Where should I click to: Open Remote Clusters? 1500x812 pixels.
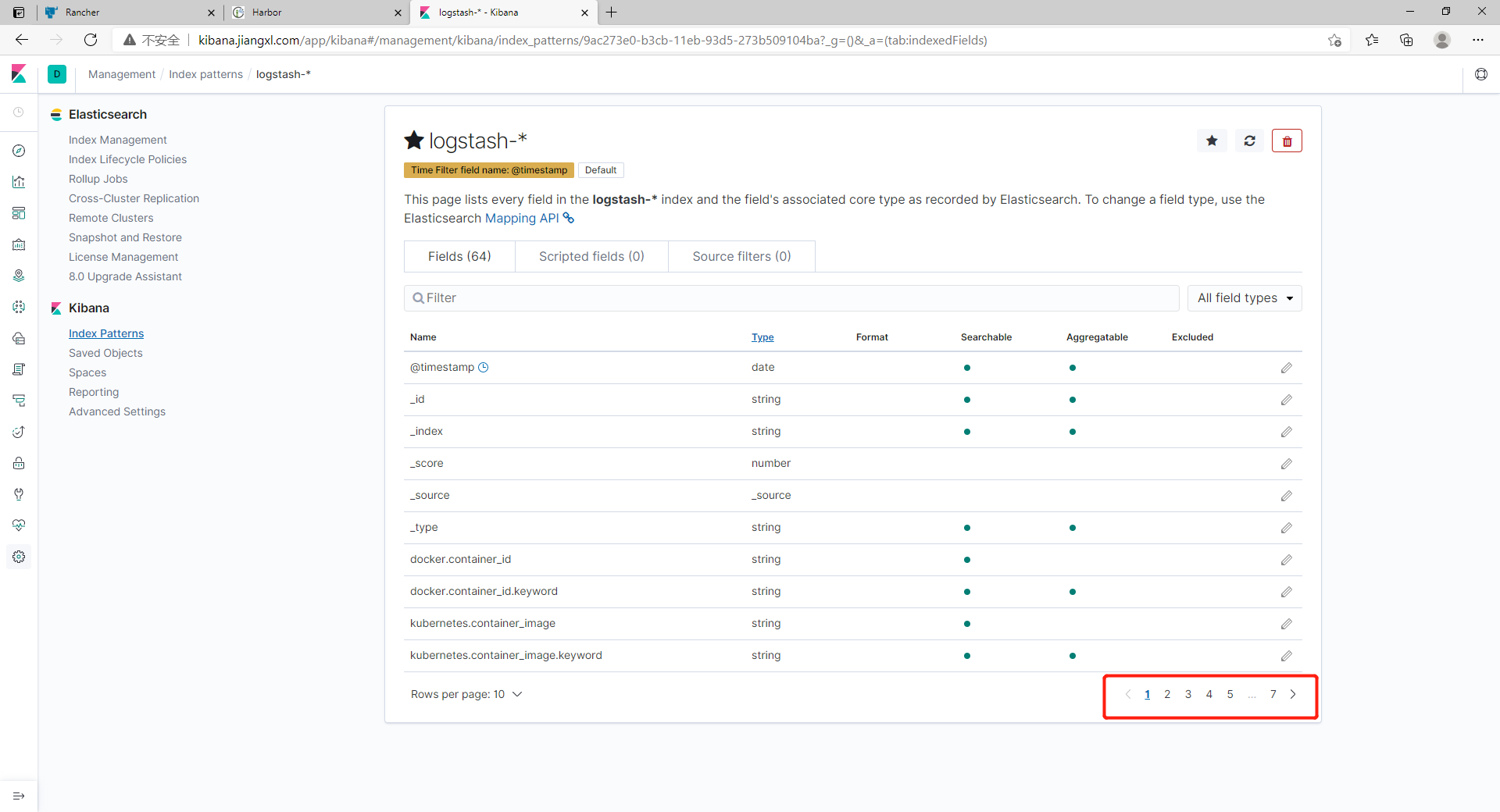click(x=111, y=218)
